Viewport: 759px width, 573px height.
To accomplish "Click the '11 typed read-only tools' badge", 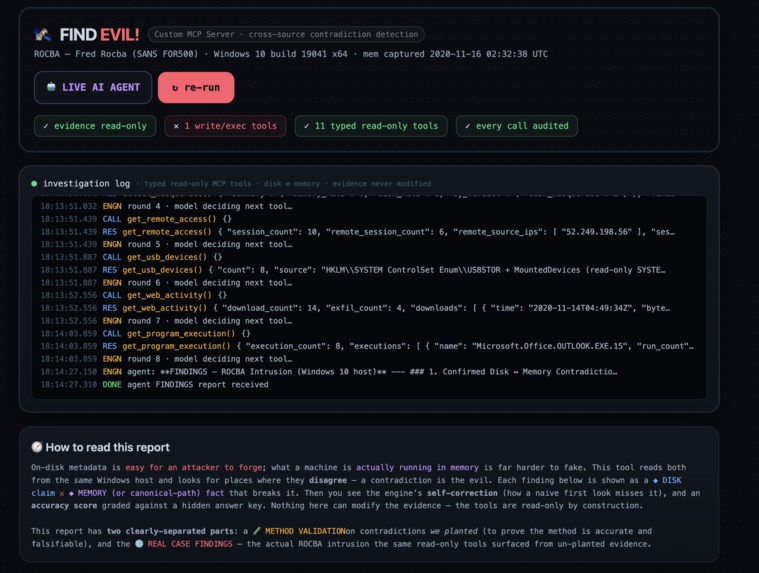I will (x=371, y=126).
